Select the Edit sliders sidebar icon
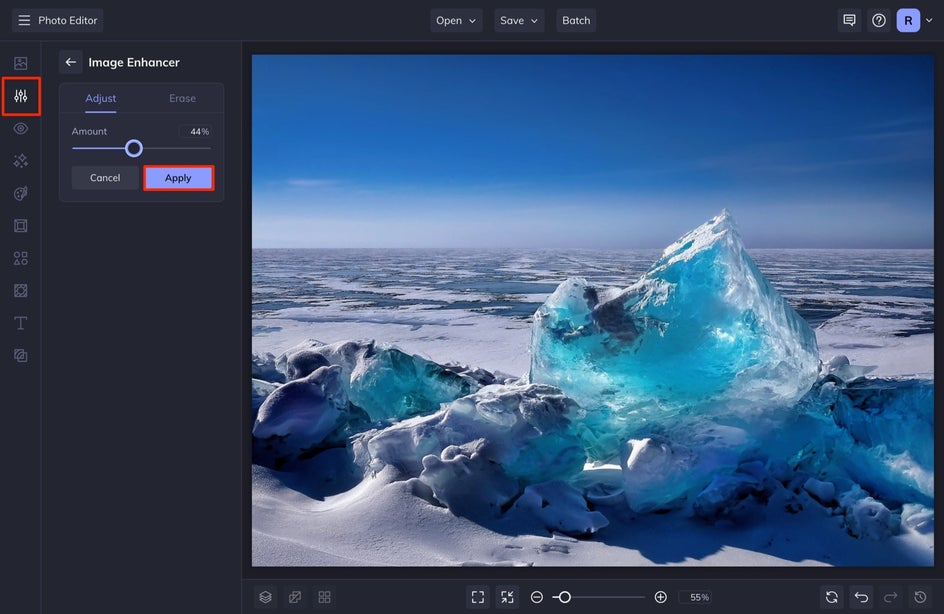Image resolution: width=944 pixels, height=614 pixels. [x=20, y=96]
